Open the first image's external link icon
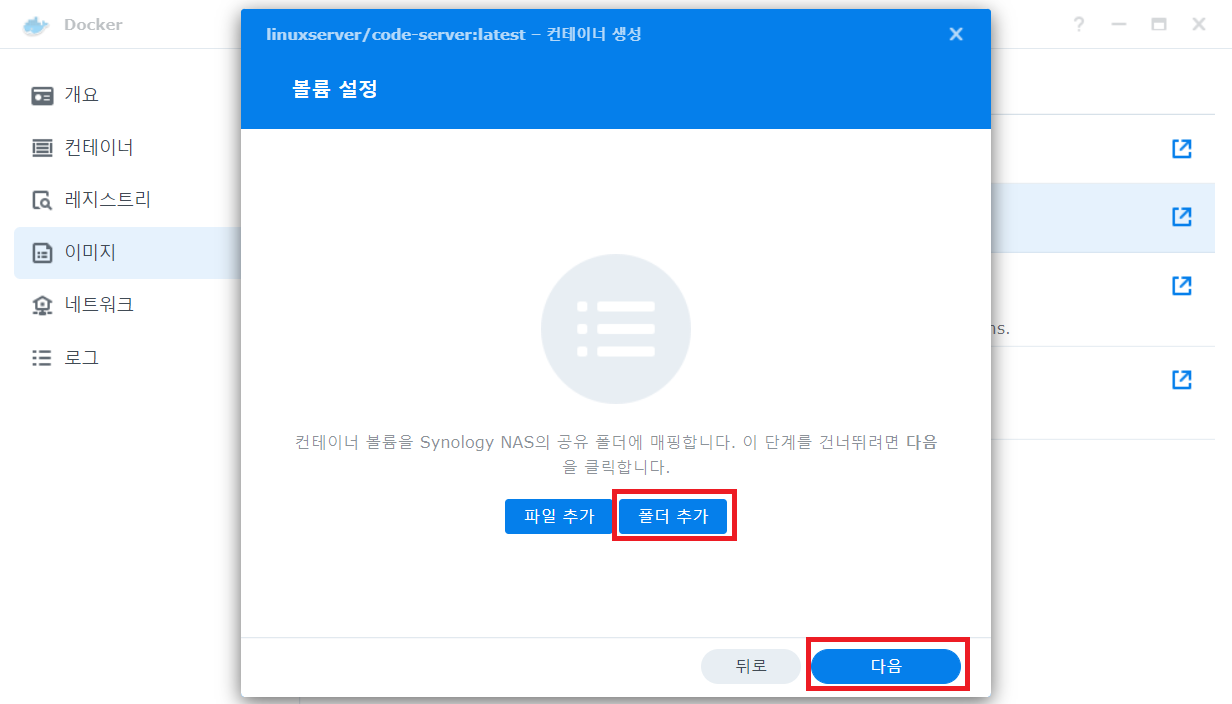Image resolution: width=1232 pixels, height=704 pixels. (x=1181, y=148)
